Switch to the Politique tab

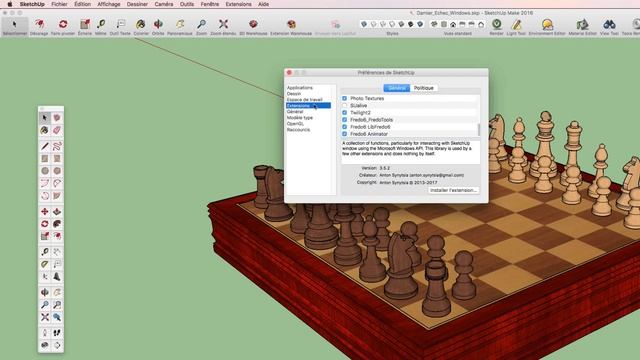(x=424, y=88)
